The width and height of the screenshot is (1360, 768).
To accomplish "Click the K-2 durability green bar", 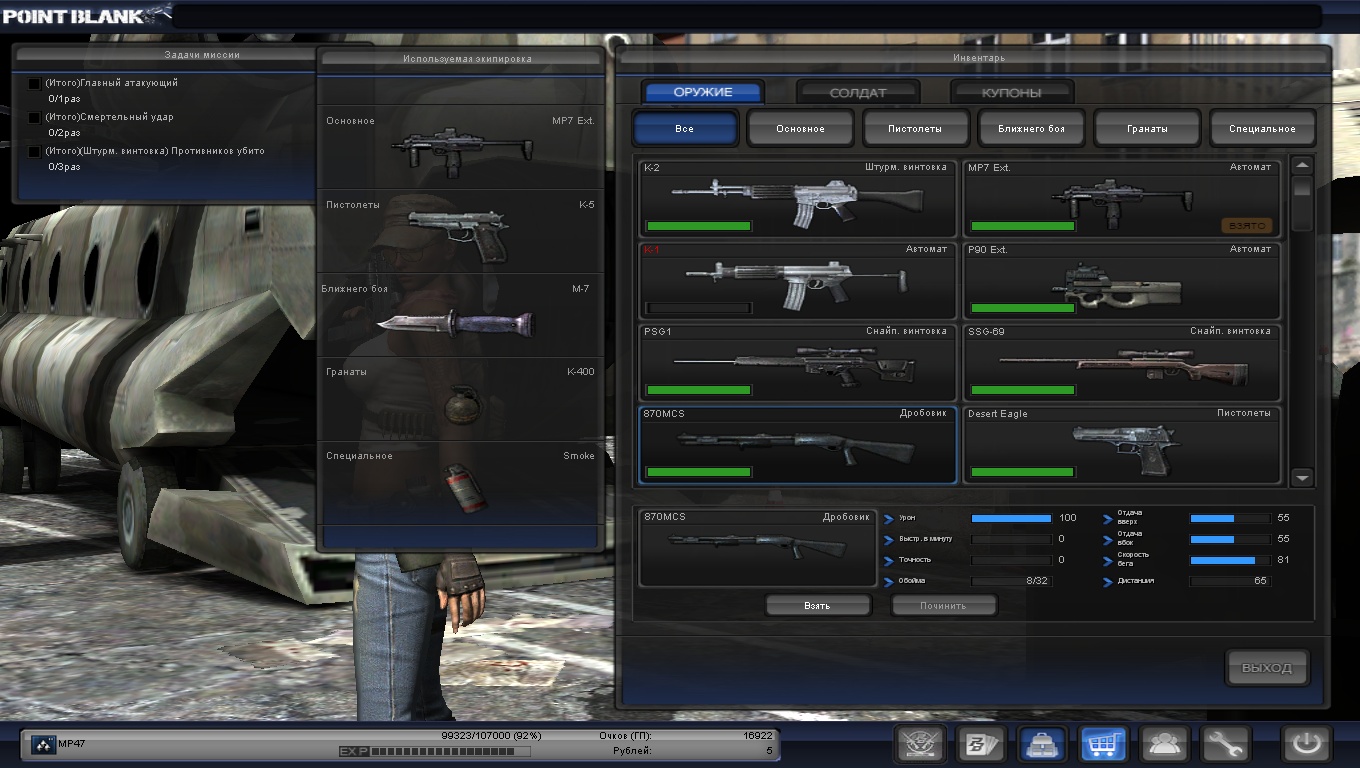I will 698,226.
